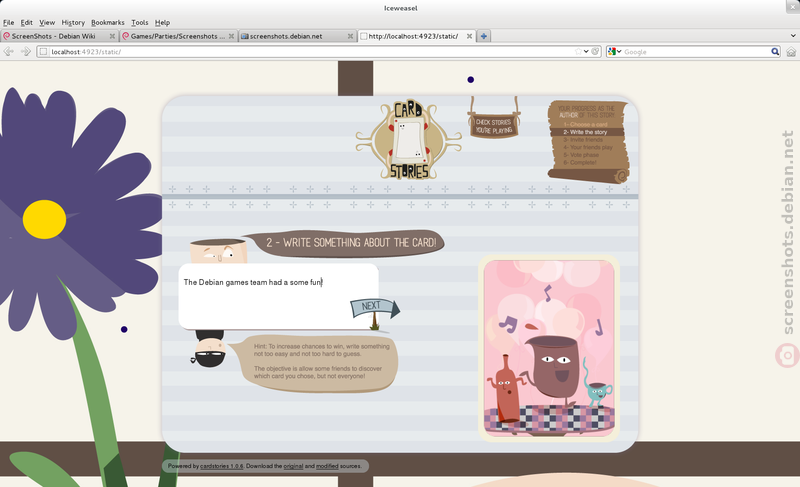Open the Google search engine dropdown
This screenshot has height=487, width=800.
(x=615, y=52)
